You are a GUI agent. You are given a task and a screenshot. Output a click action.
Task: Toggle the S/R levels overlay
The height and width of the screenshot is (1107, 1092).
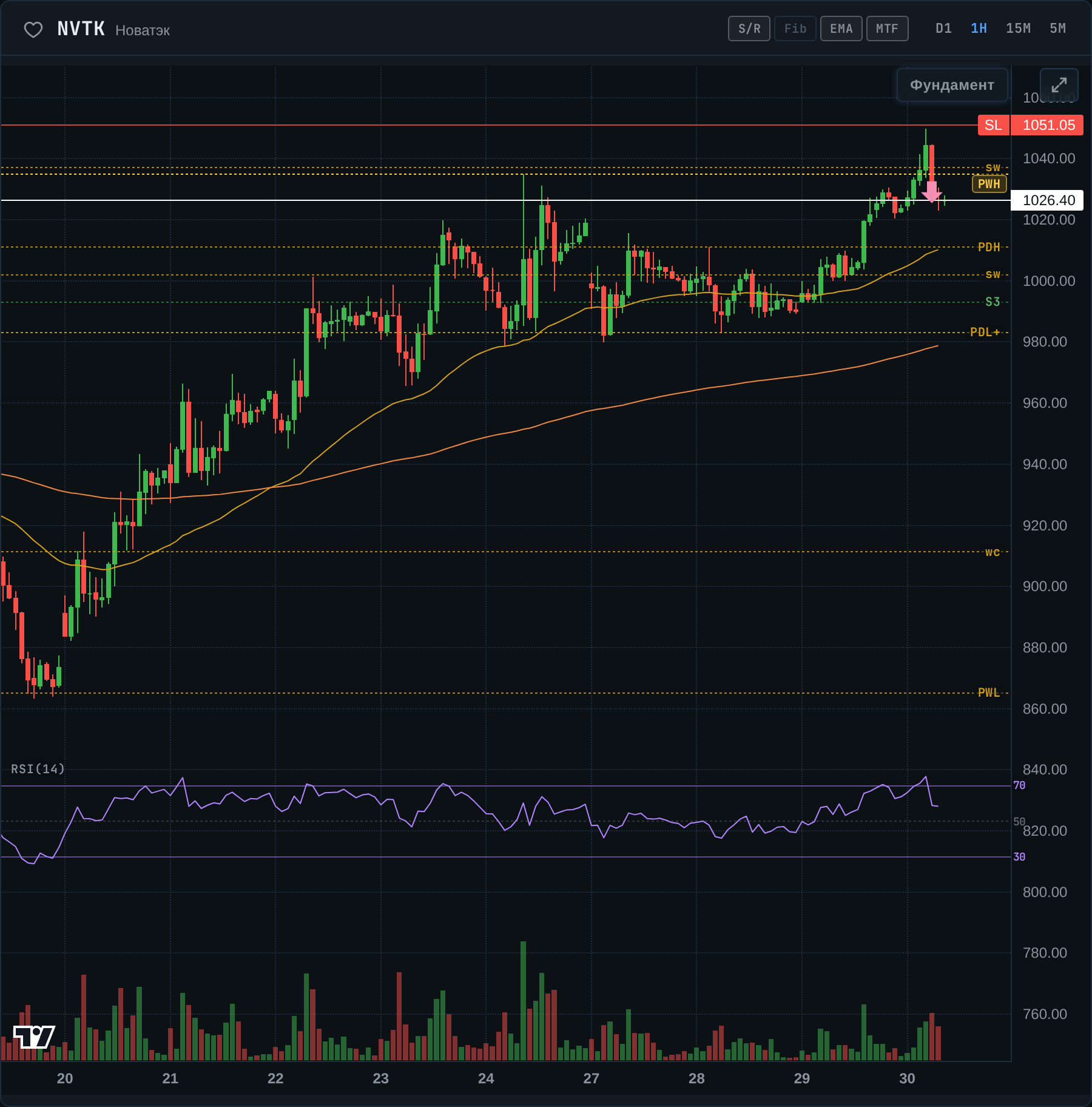[749, 29]
